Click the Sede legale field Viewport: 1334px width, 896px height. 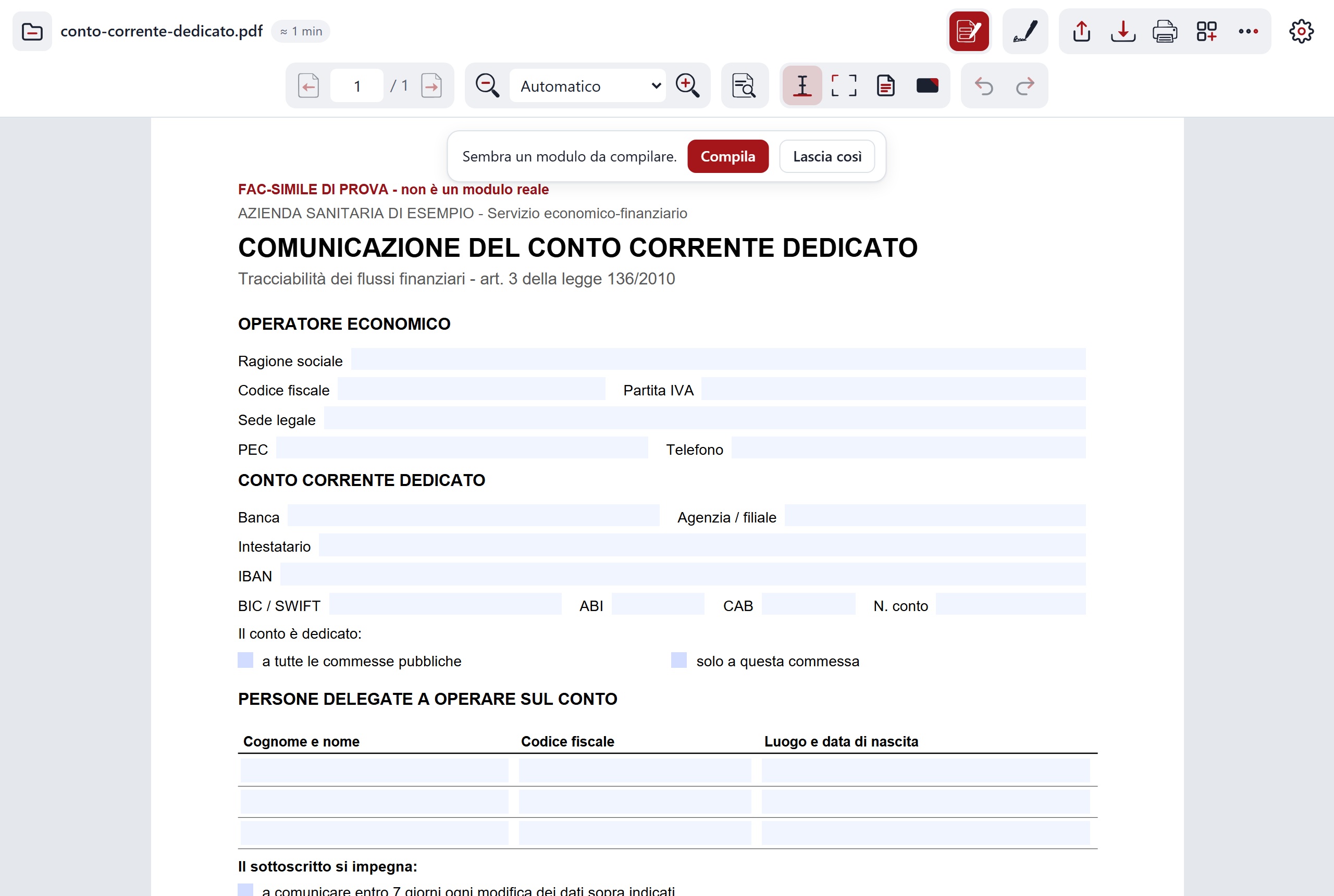point(705,418)
